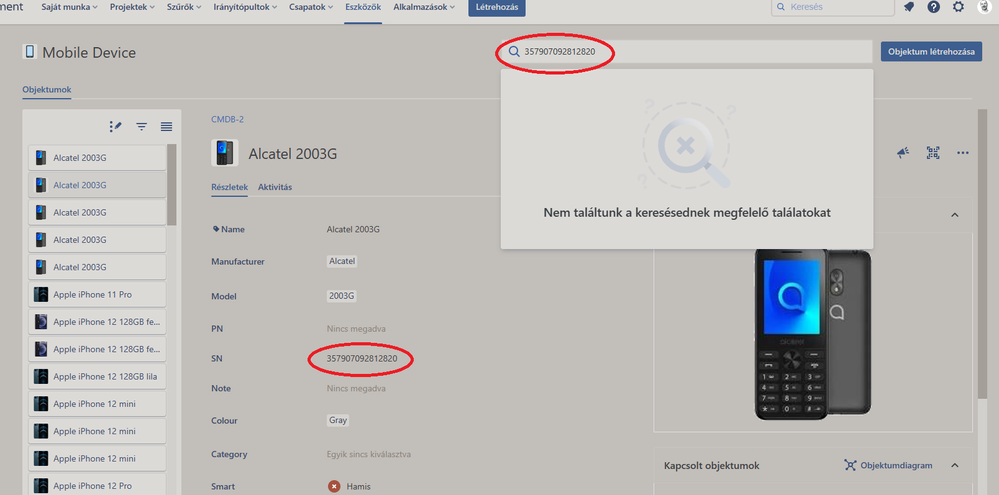
Task: Click the Gray colour tag
Action: [338, 420]
